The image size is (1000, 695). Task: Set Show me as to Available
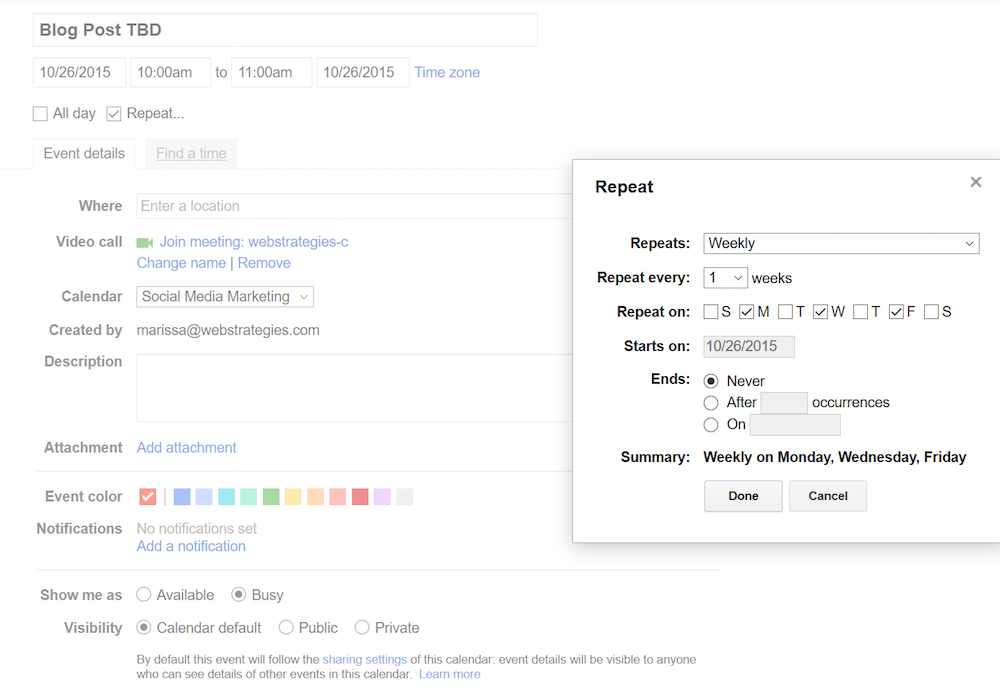coord(143,595)
